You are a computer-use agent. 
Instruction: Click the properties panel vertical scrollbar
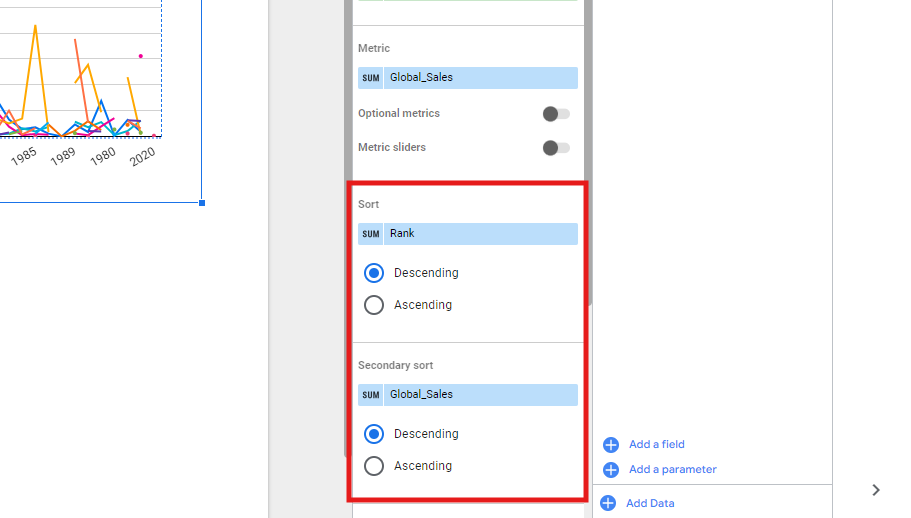[x=589, y=150]
